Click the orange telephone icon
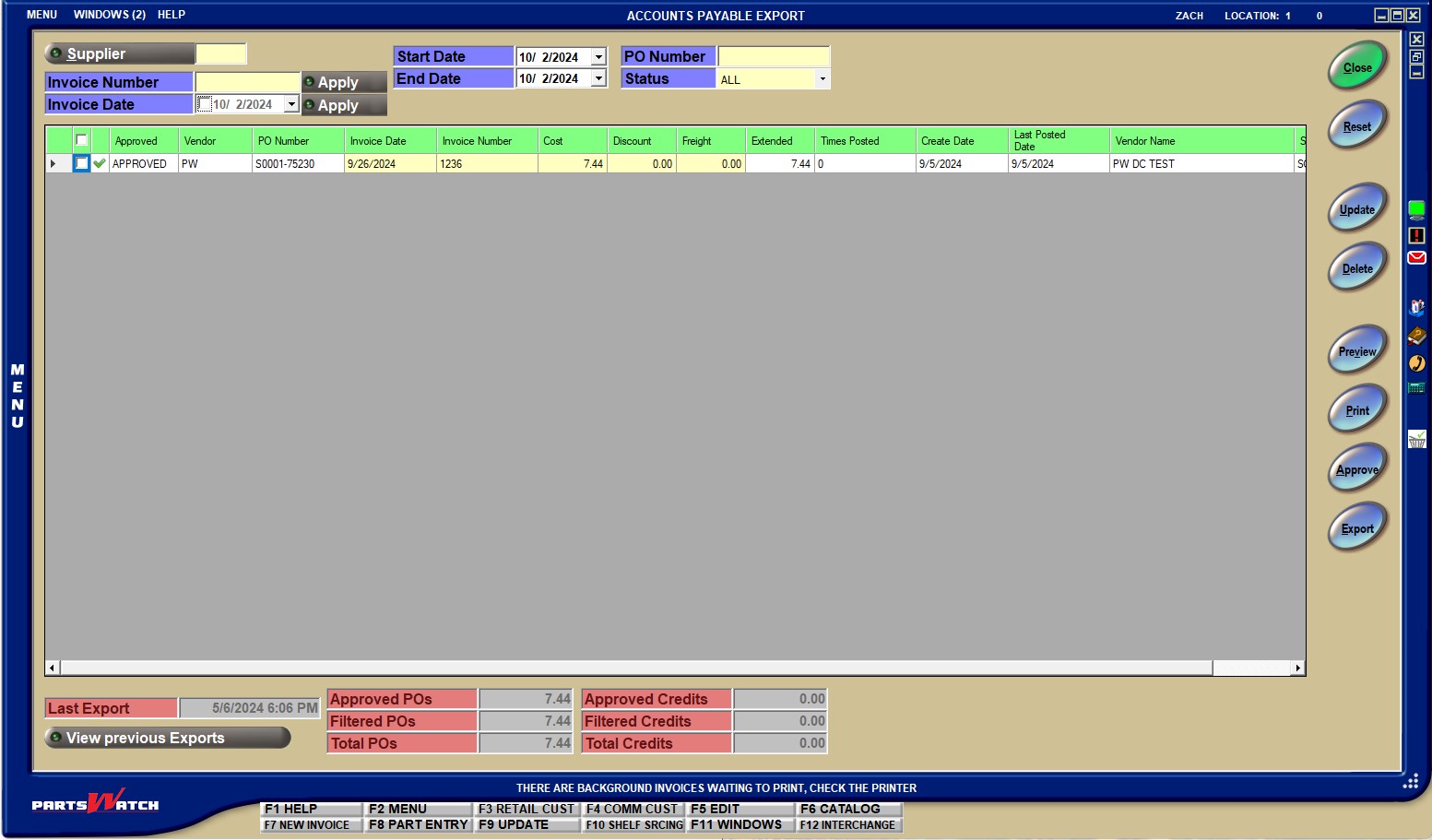Viewport: 1432px width, 840px height. coord(1416,363)
